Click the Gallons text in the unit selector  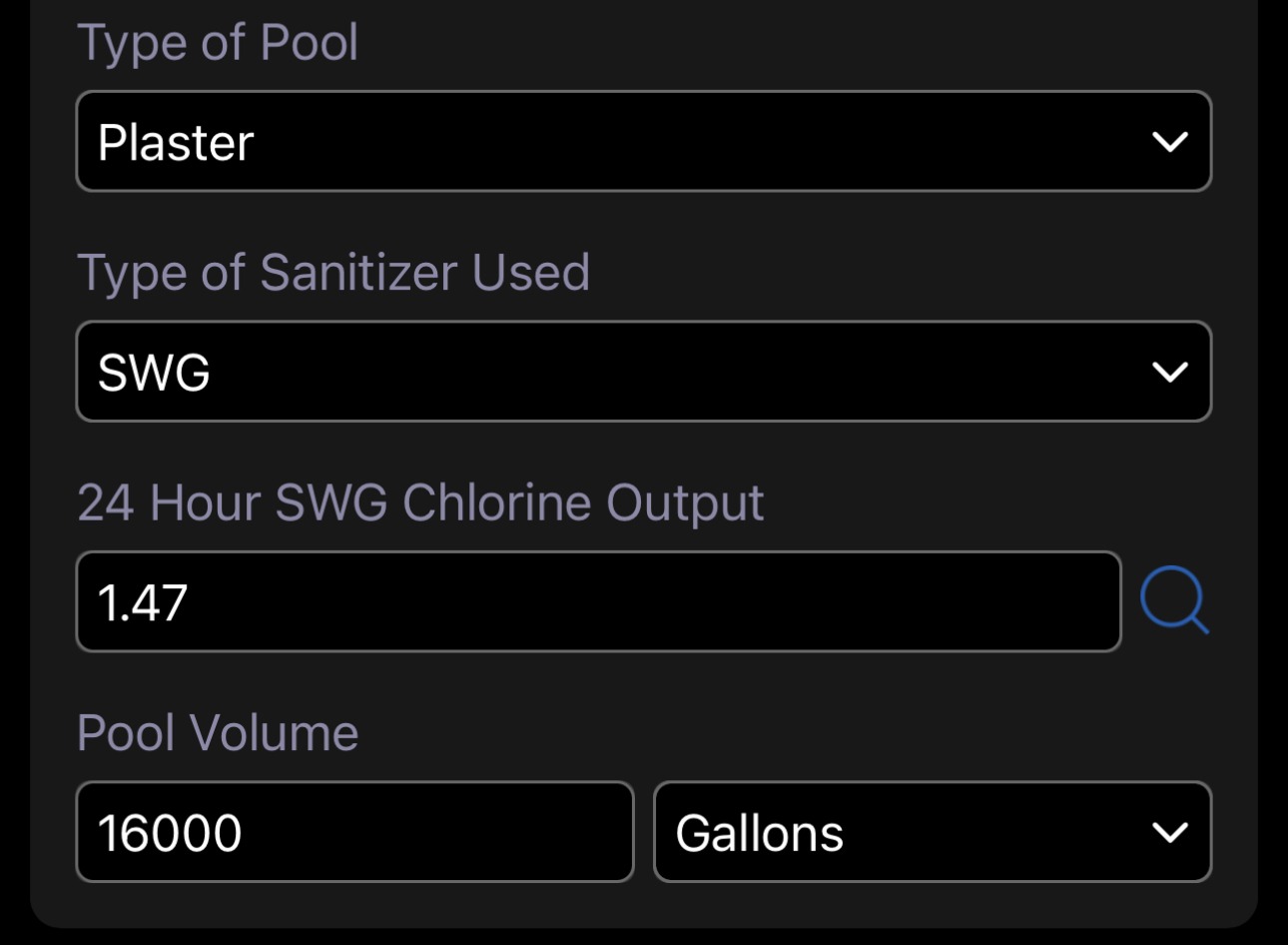point(760,833)
